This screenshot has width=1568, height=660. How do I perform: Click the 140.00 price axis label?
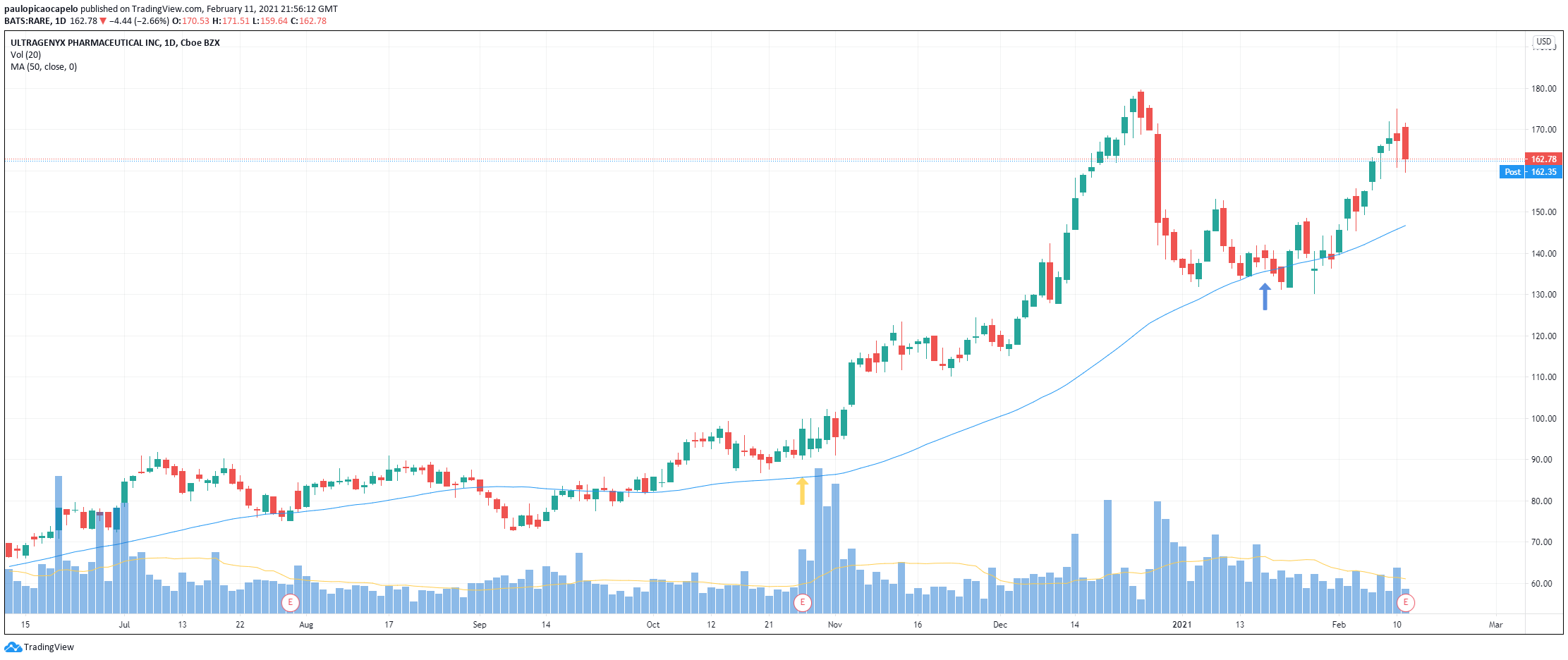coord(1543,254)
